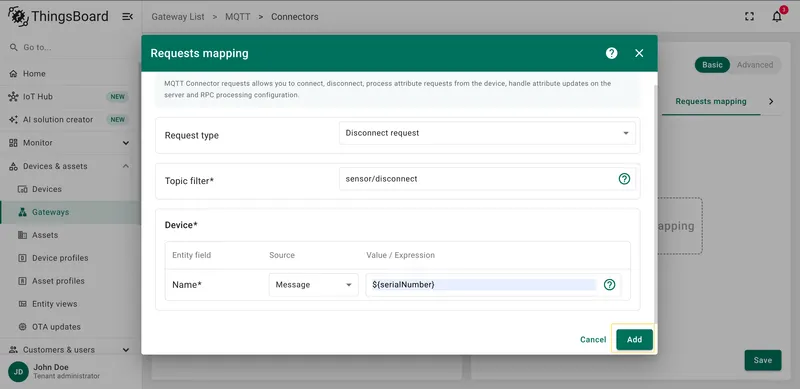Collapse the sidebar menu toggle icon
Image resolution: width=800 pixels, height=389 pixels.
[128, 17]
